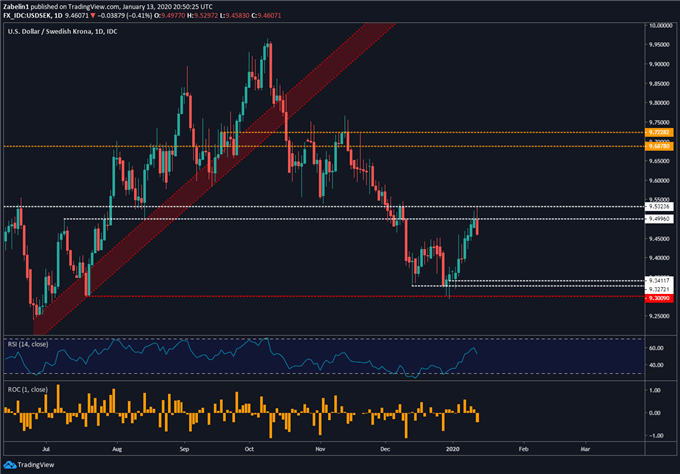
Task: Click the Sep label on time axis
Action: click(x=184, y=449)
